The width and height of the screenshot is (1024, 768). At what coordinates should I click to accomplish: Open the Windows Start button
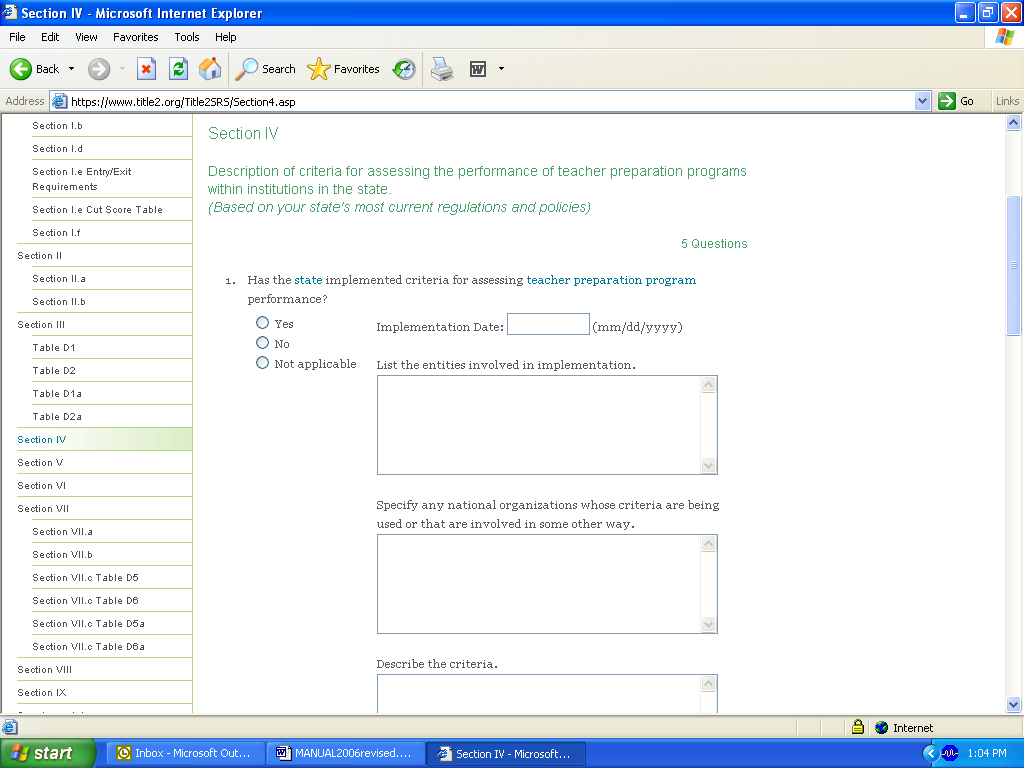pyautogui.click(x=47, y=753)
